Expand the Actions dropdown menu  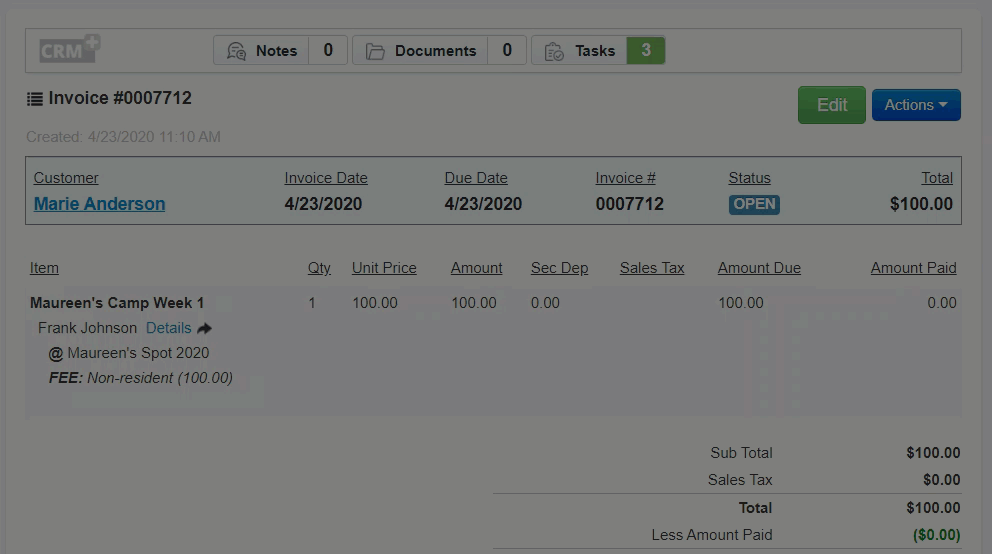(916, 105)
